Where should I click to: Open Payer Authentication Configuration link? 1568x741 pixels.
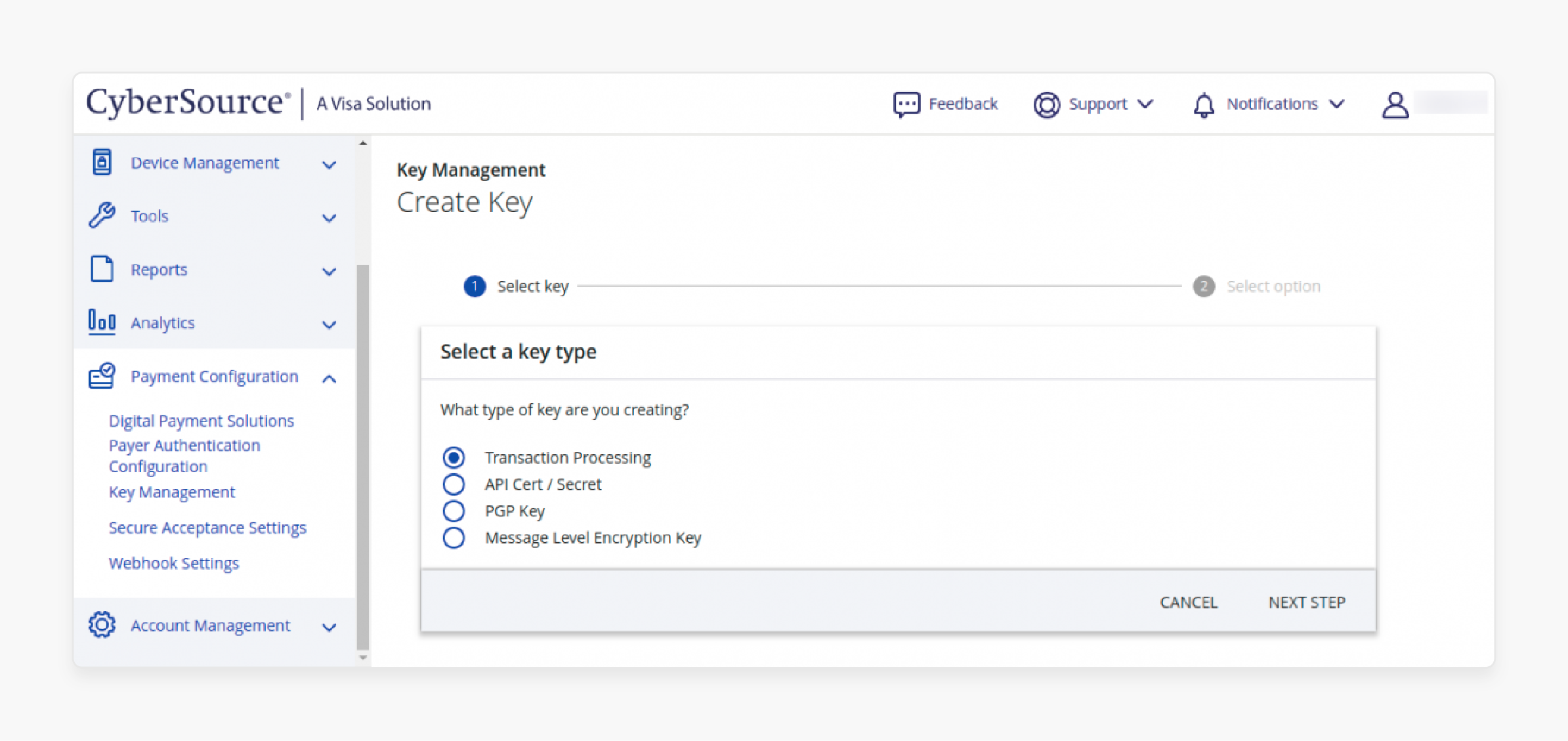(x=184, y=455)
